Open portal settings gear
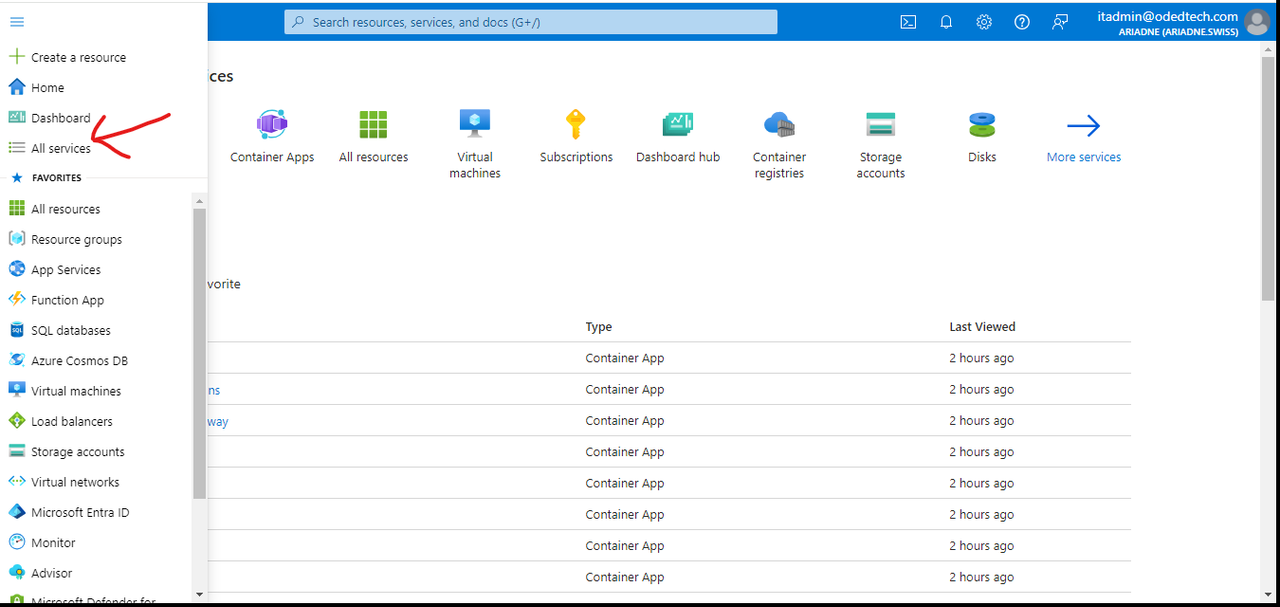Image resolution: width=1280 pixels, height=607 pixels. 984,22
